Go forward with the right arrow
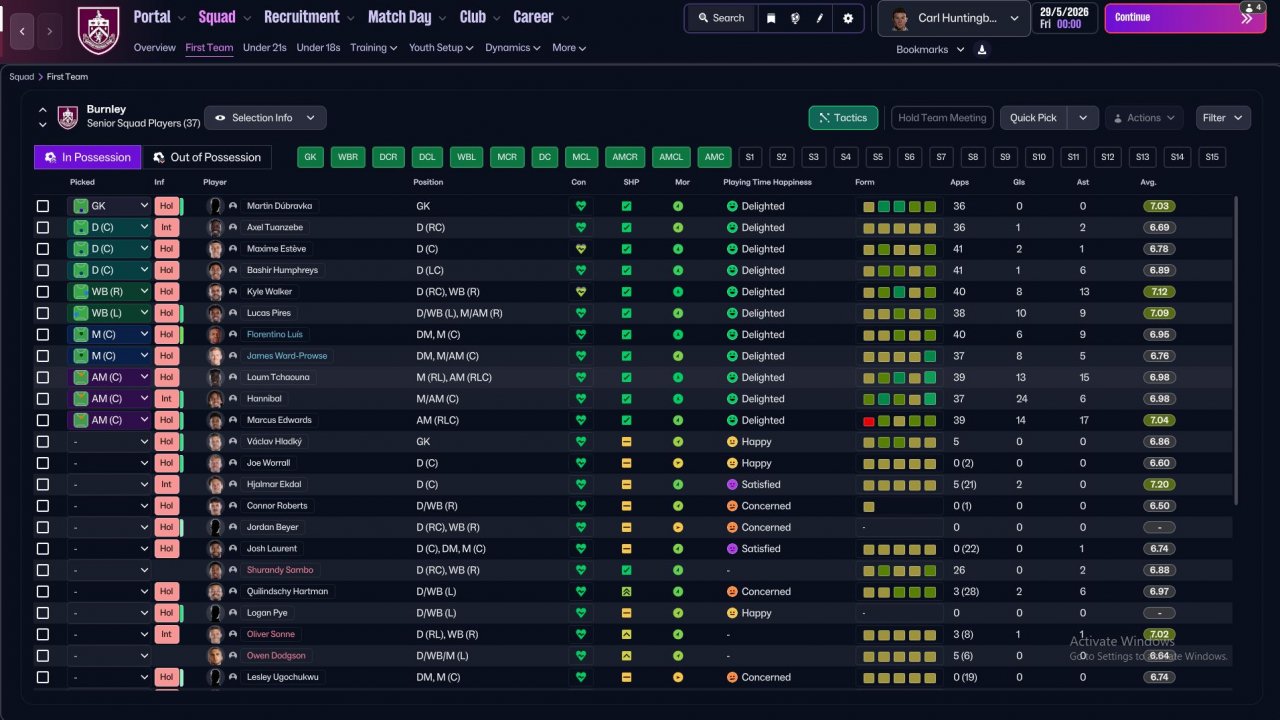The image size is (1280, 720). [49, 32]
